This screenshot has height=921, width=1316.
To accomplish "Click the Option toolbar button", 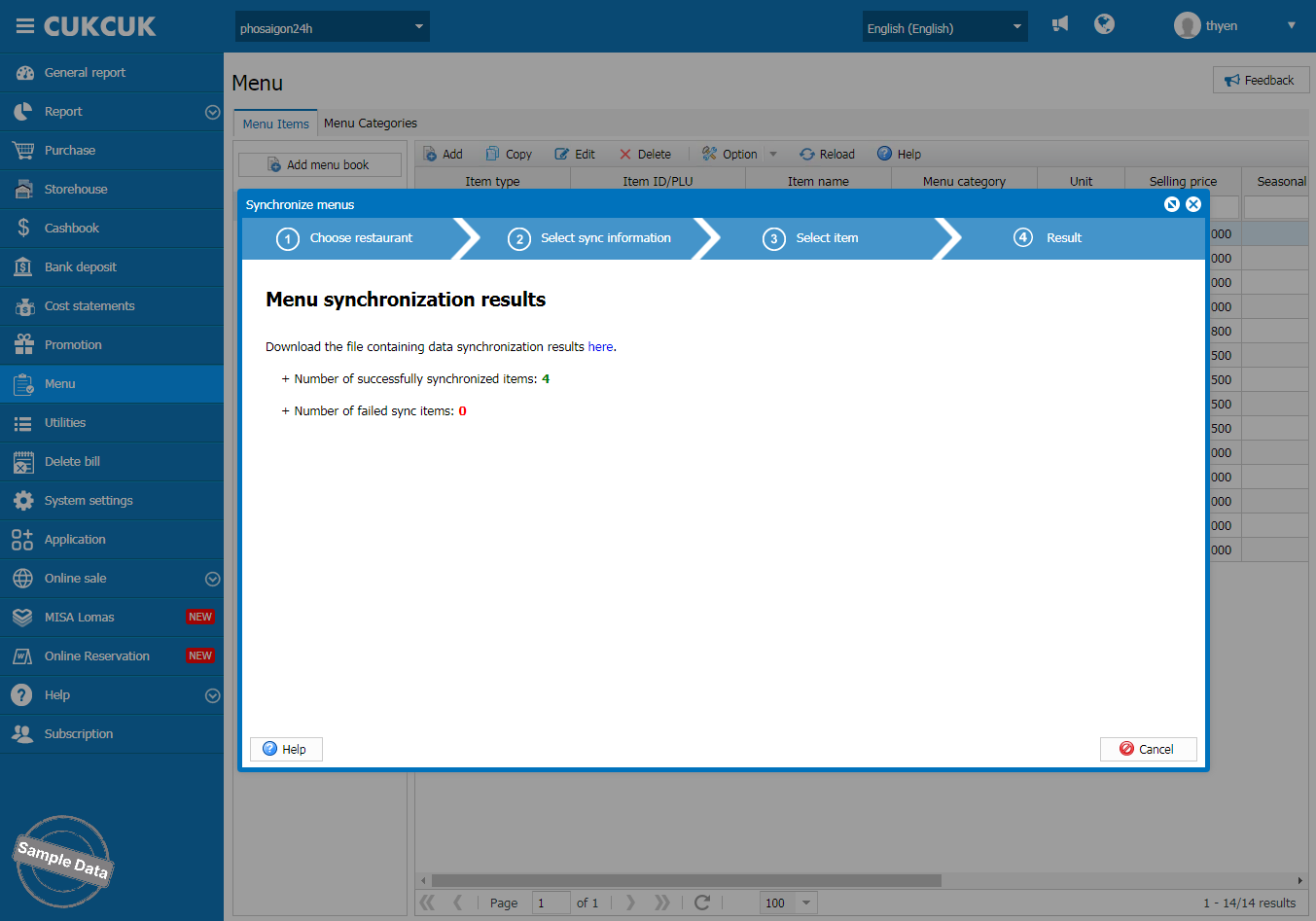I will [x=729, y=154].
